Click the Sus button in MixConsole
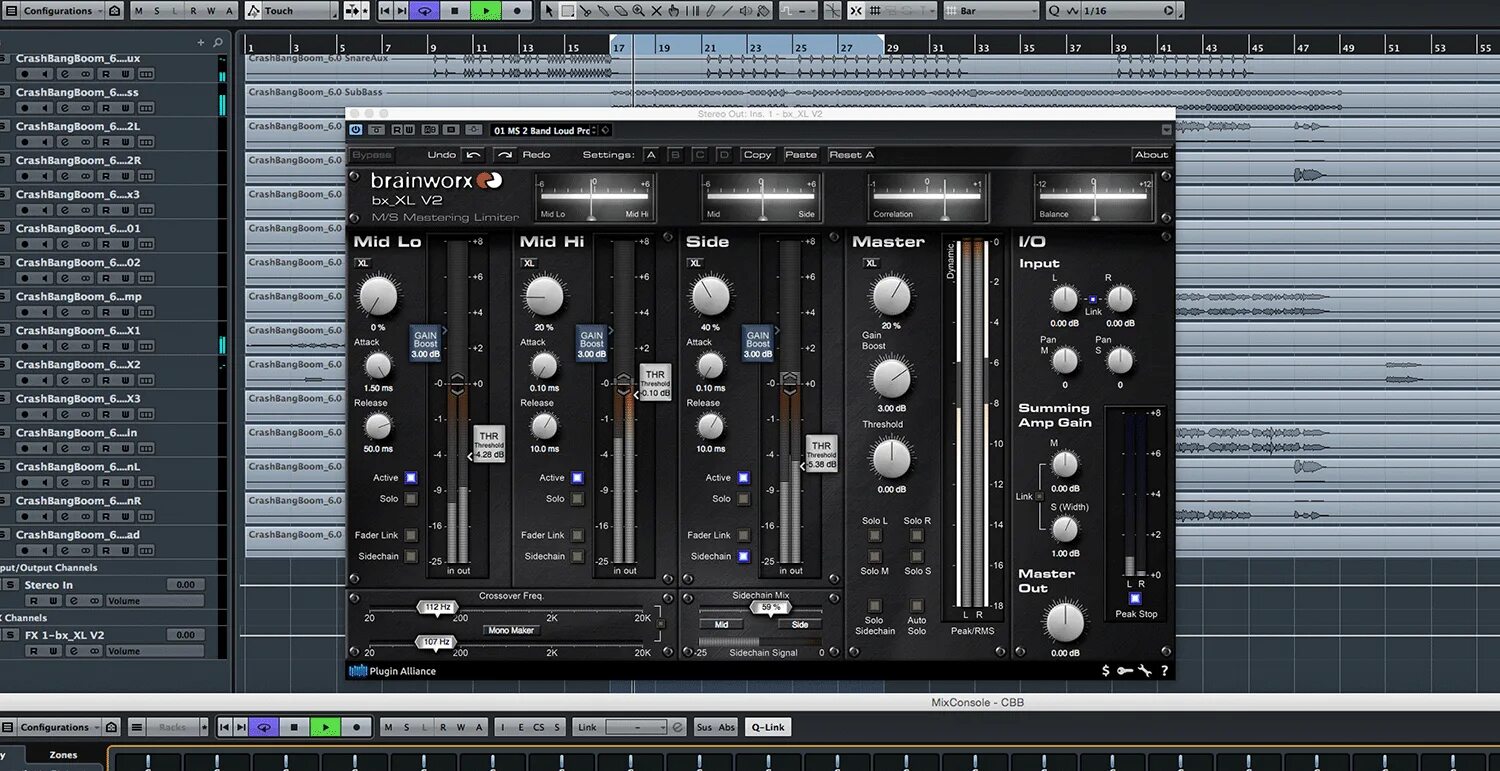Image resolution: width=1500 pixels, height=771 pixels. [704, 727]
